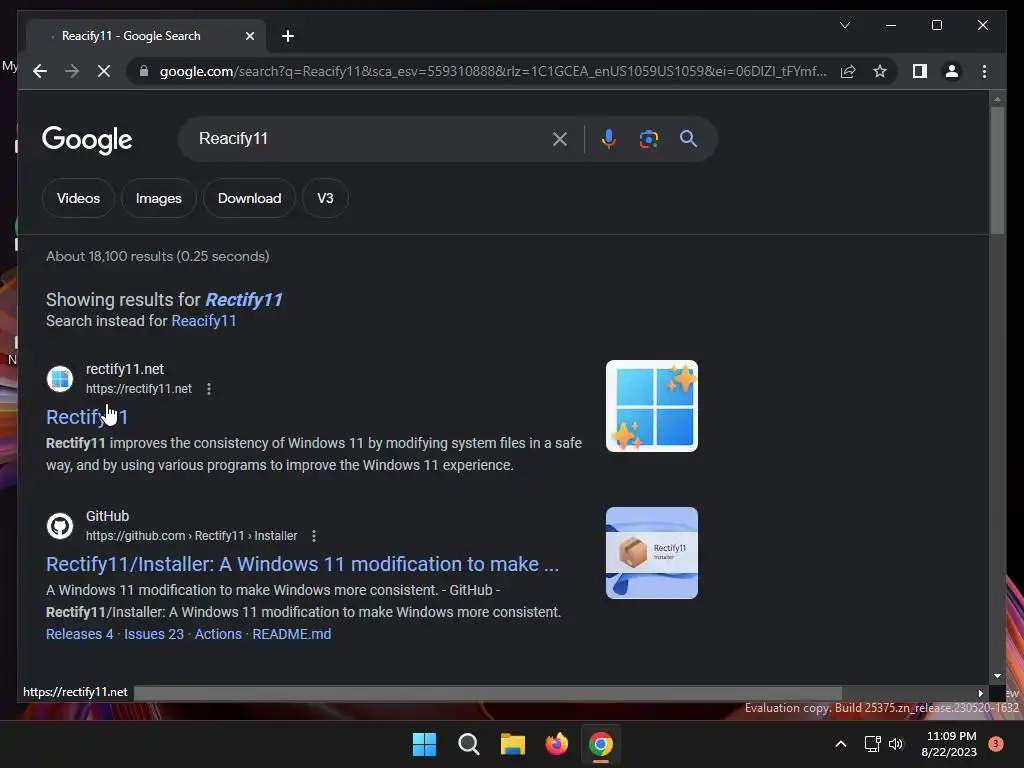Open the Rectify11 result title
The height and width of the screenshot is (768, 1024).
tap(87, 417)
